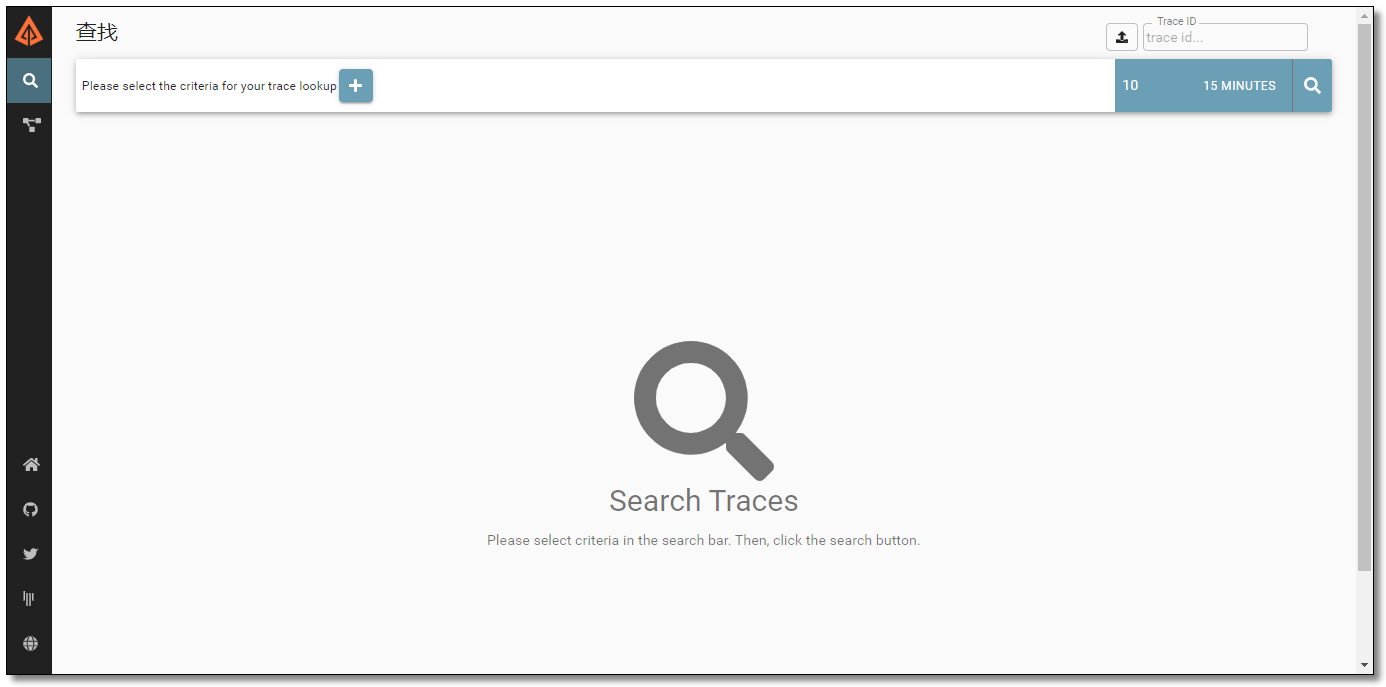
Task: Run search with the magnifier button
Action: tap(1313, 86)
